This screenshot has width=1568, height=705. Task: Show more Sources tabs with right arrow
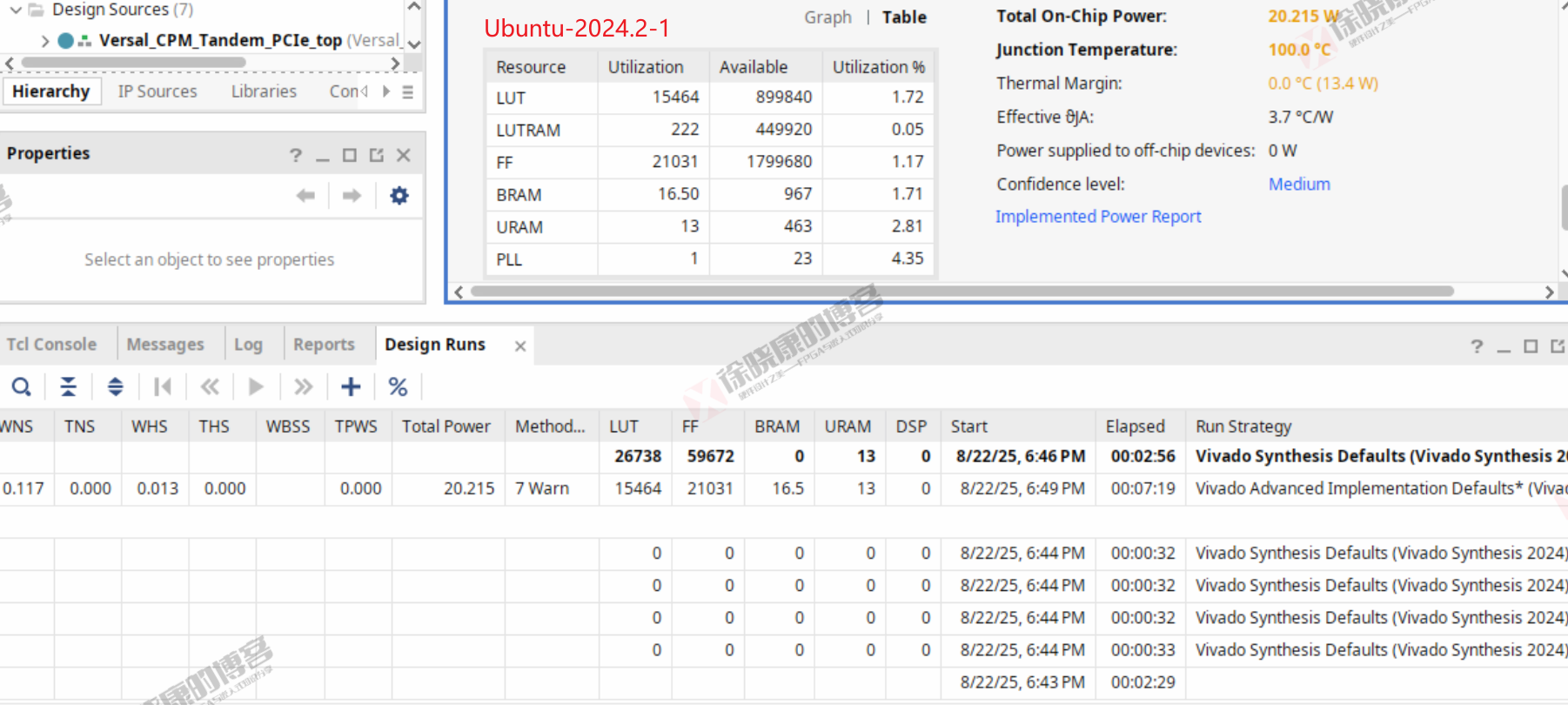pos(386,91)
